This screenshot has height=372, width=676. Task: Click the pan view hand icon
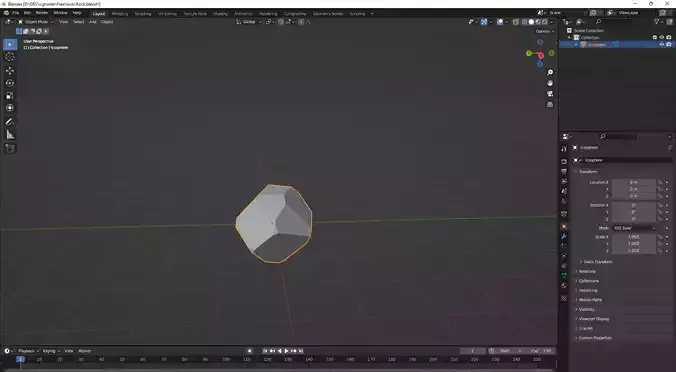click(x=550, y=83)
